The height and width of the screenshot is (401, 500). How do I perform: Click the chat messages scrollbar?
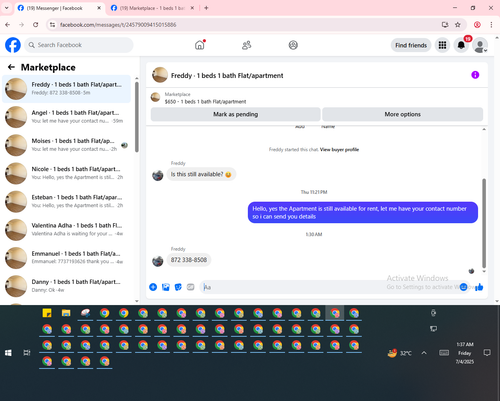coord(484,223)
